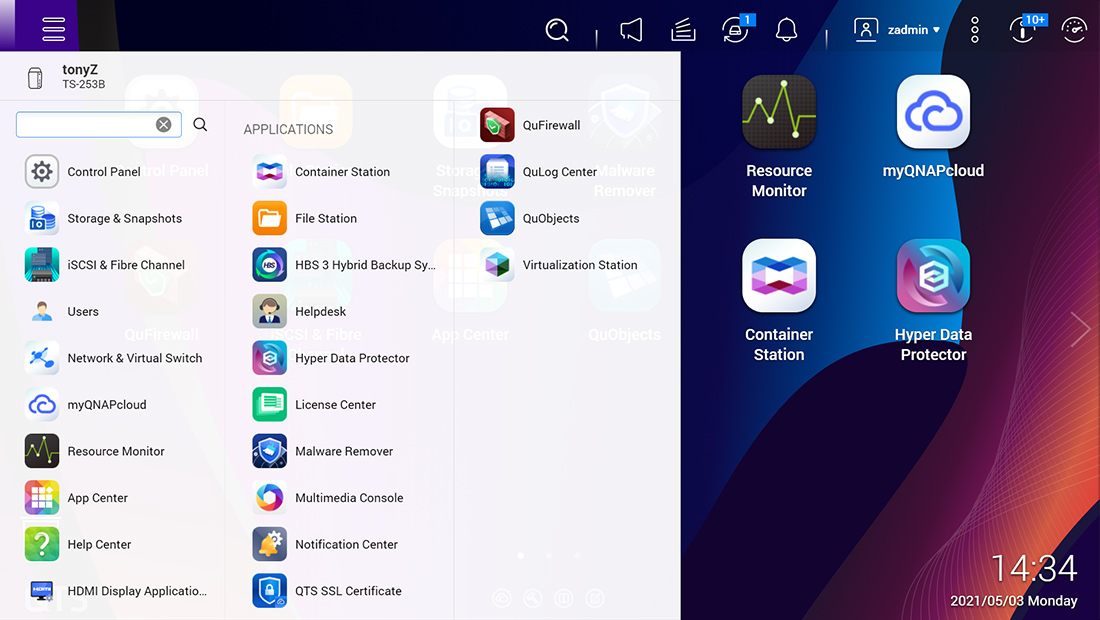Open the dashboard speedometer icon top right
Viewport: 1100px width, 620px height.
[1074, 29]
